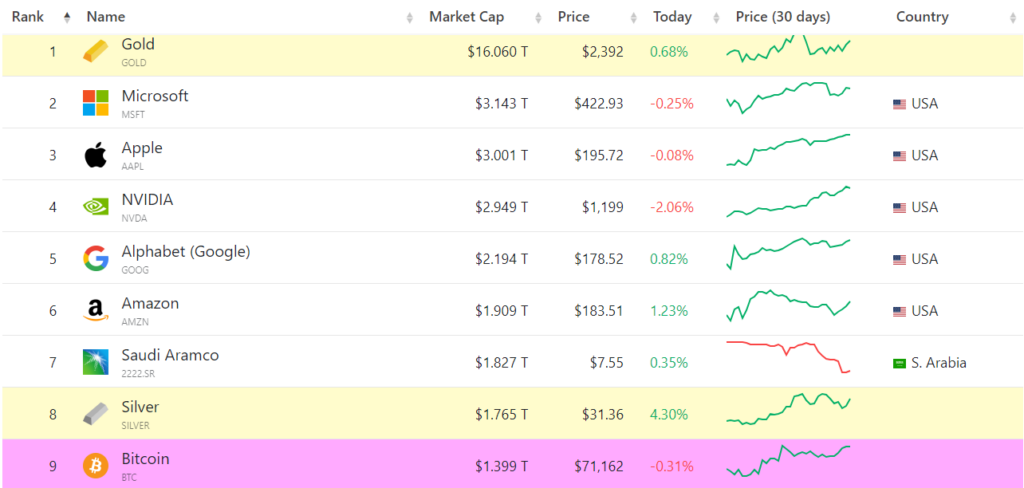Click the NVIDIA logo icon

click(x=96, y=207)
